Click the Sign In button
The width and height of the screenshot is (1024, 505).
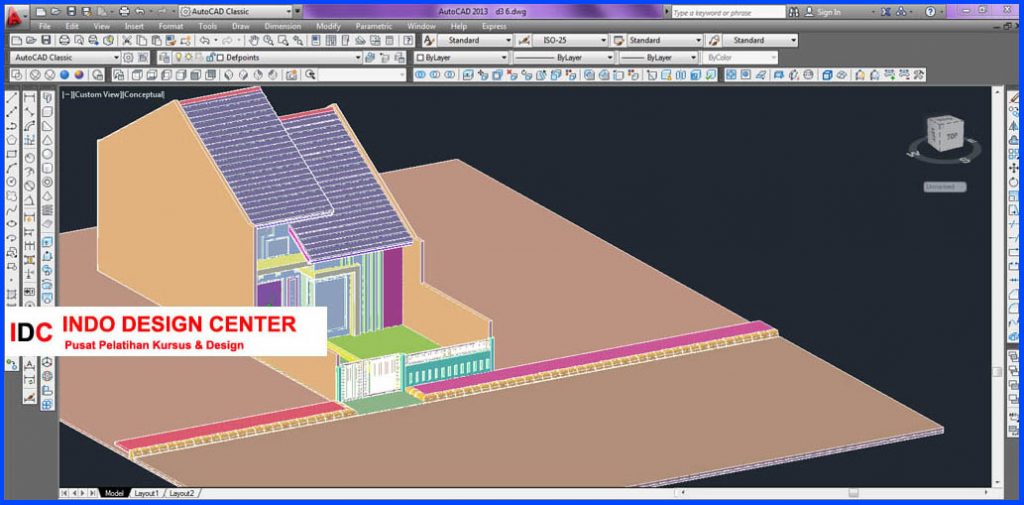click(823, 12)
